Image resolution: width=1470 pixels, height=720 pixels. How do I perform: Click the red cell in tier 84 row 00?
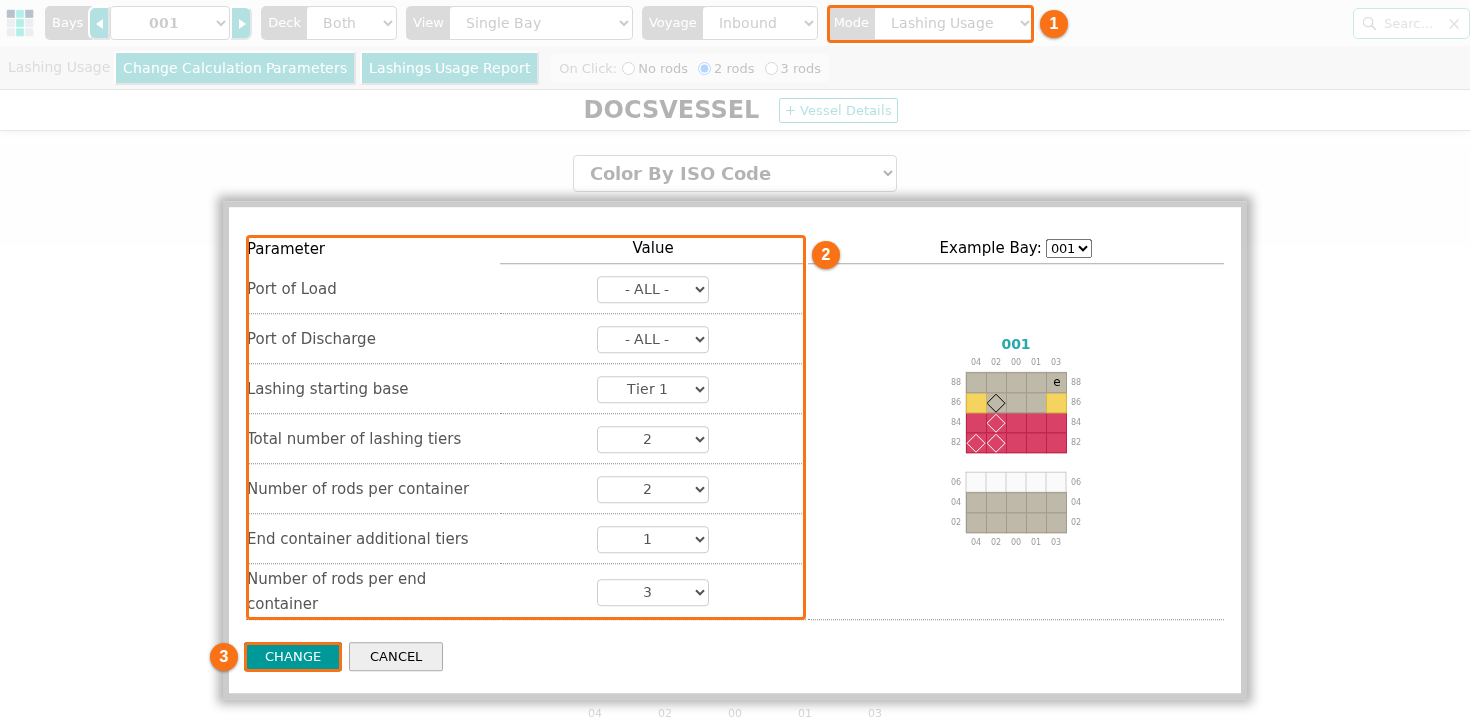pyautogui.click(x=1016, y=423)
